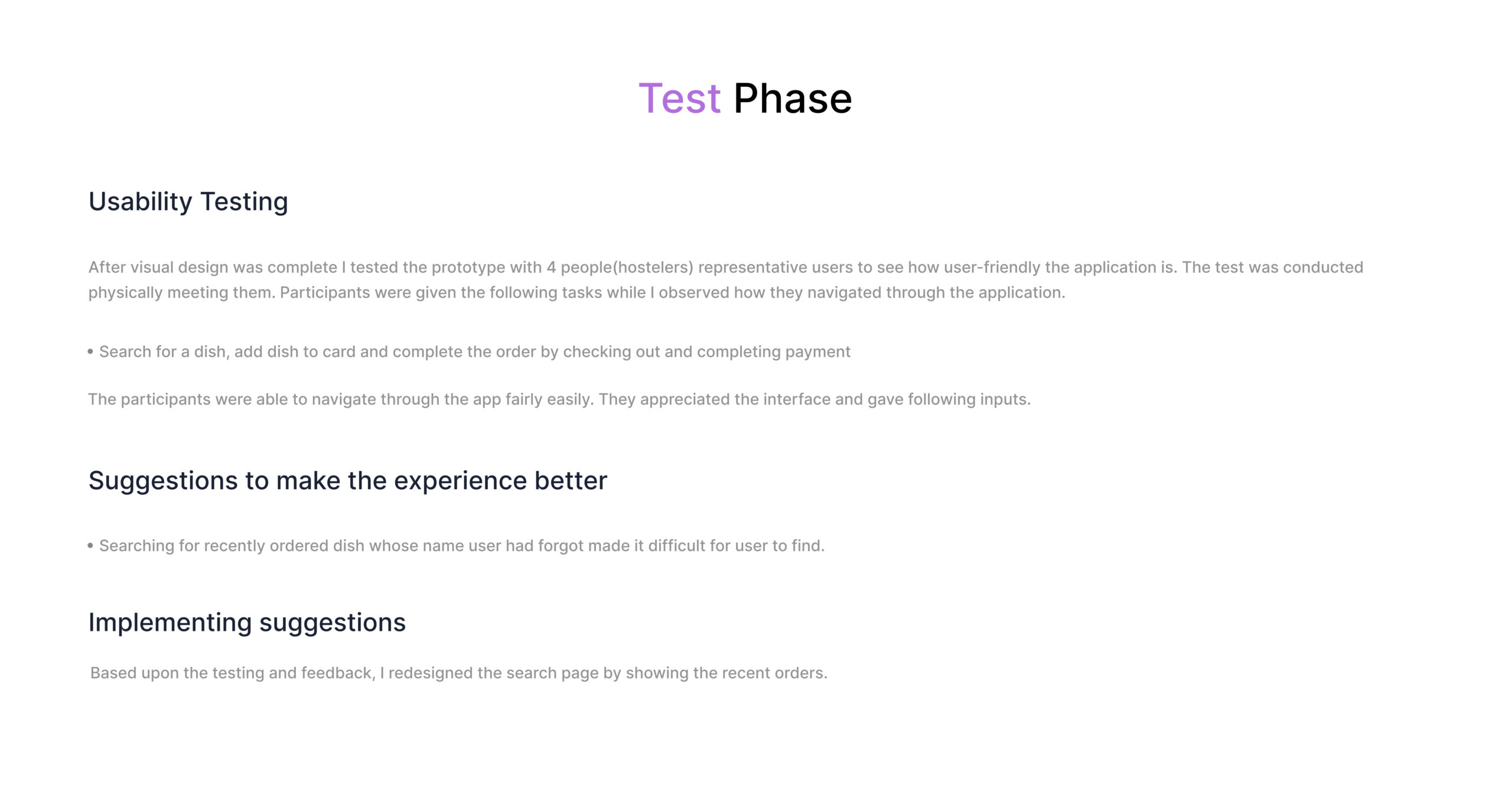Click the bullet dot before "Searching for recently"
The width and height of the screenshot is (1512, 801).
click(90, 545)
